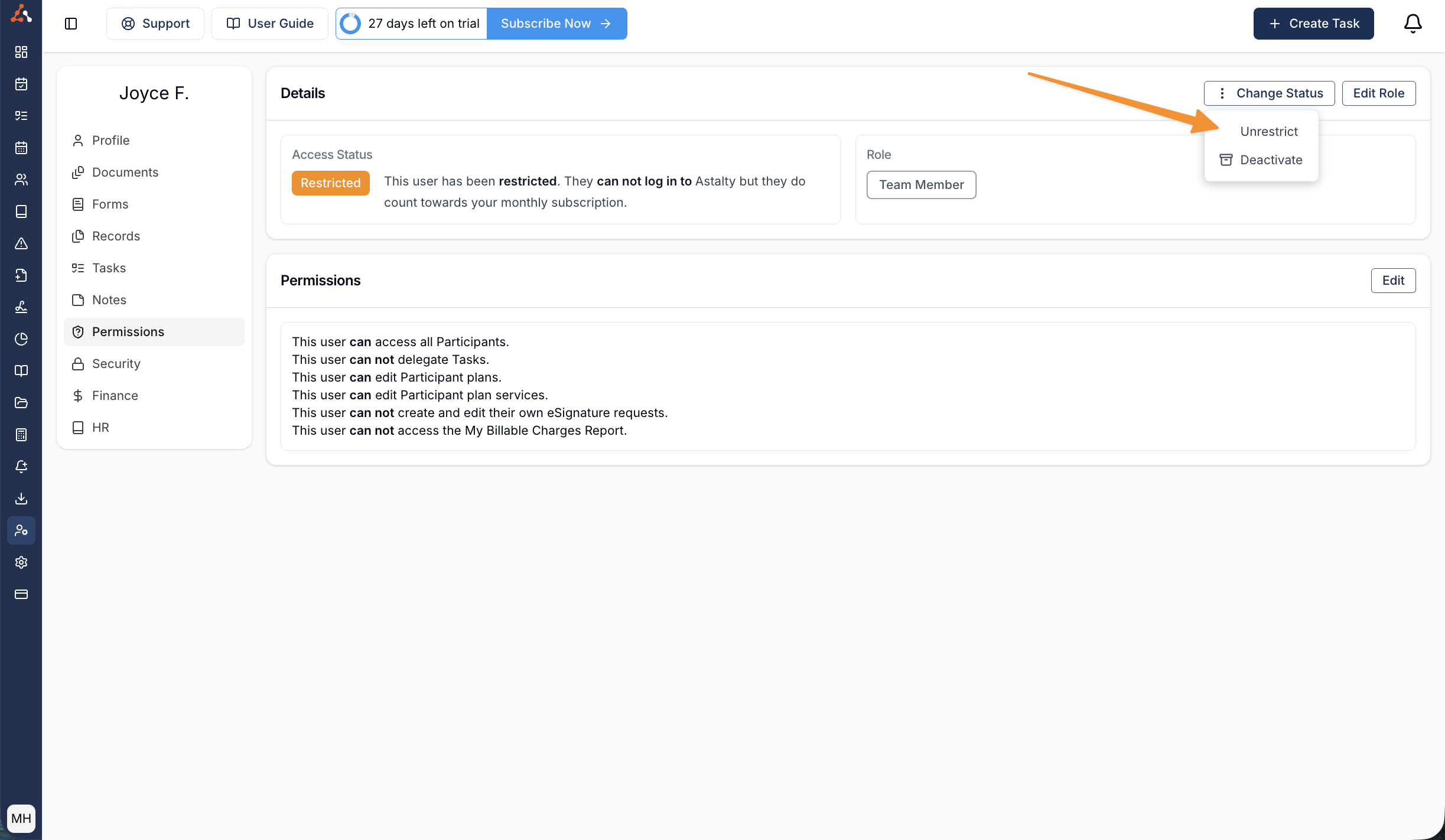Go to the Finance section
This screenshot has width=1445, height=840.
point(115,396)
